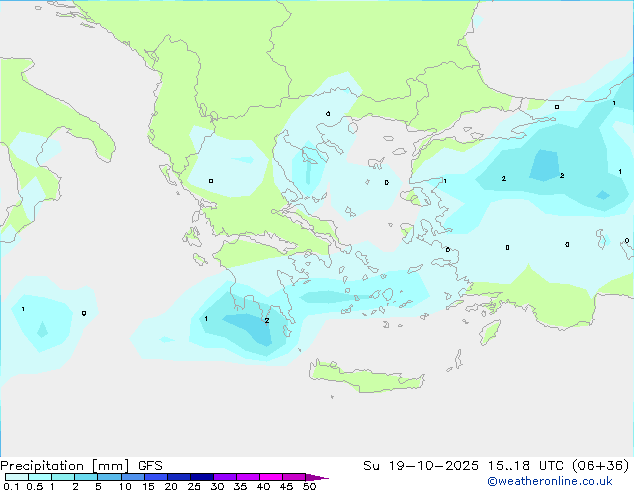Image resolution: width=634 pixels, height=490 pixels.
Task: Click the island of Crete on the map
Action: [x=366, y=376]
